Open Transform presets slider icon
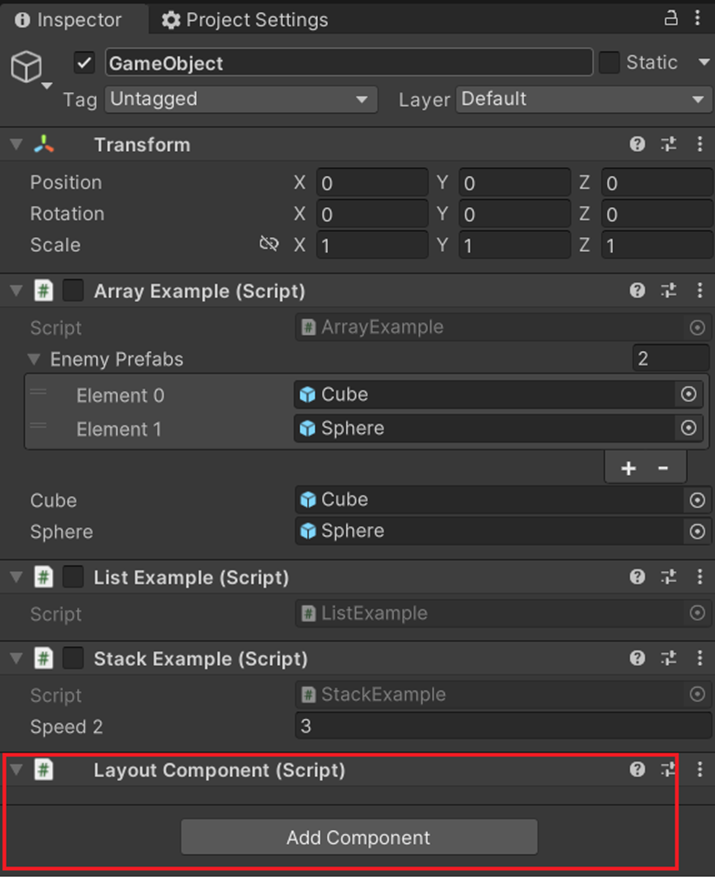 point(669,144)
